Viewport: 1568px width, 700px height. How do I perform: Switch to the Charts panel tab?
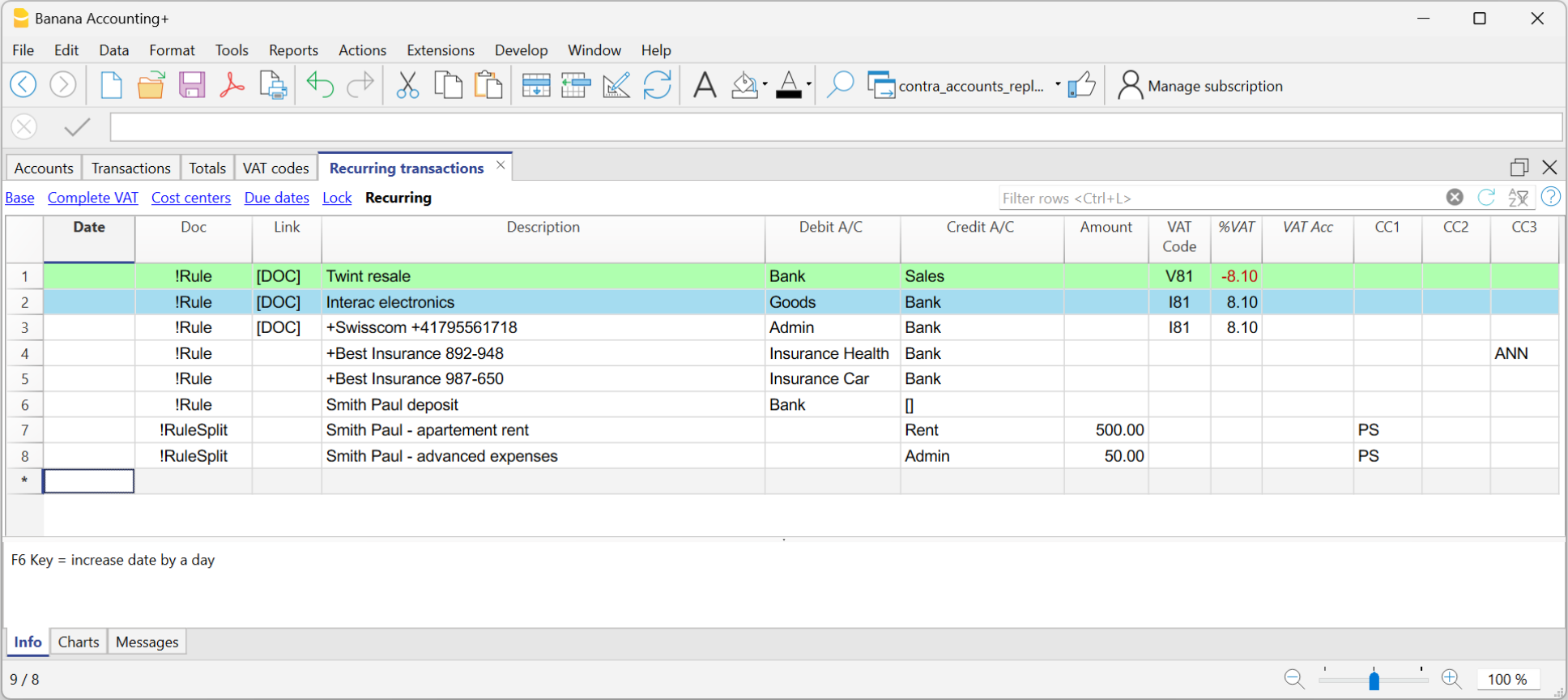point(79,642)
